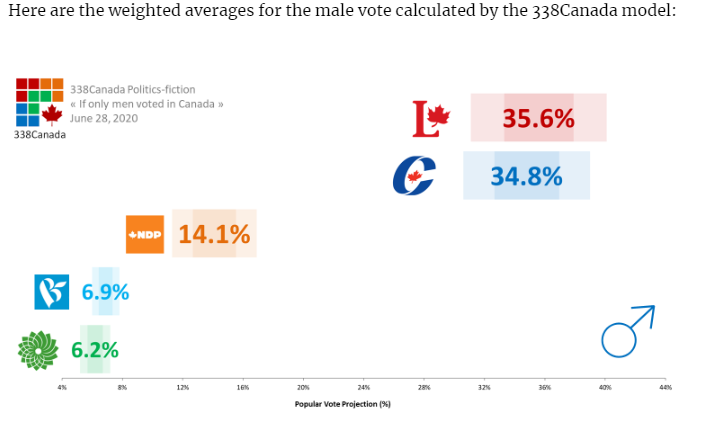The image size is (711, 425).
Task: Select the Liberal 35.6% bar
Action: click(x=538, y=117)
